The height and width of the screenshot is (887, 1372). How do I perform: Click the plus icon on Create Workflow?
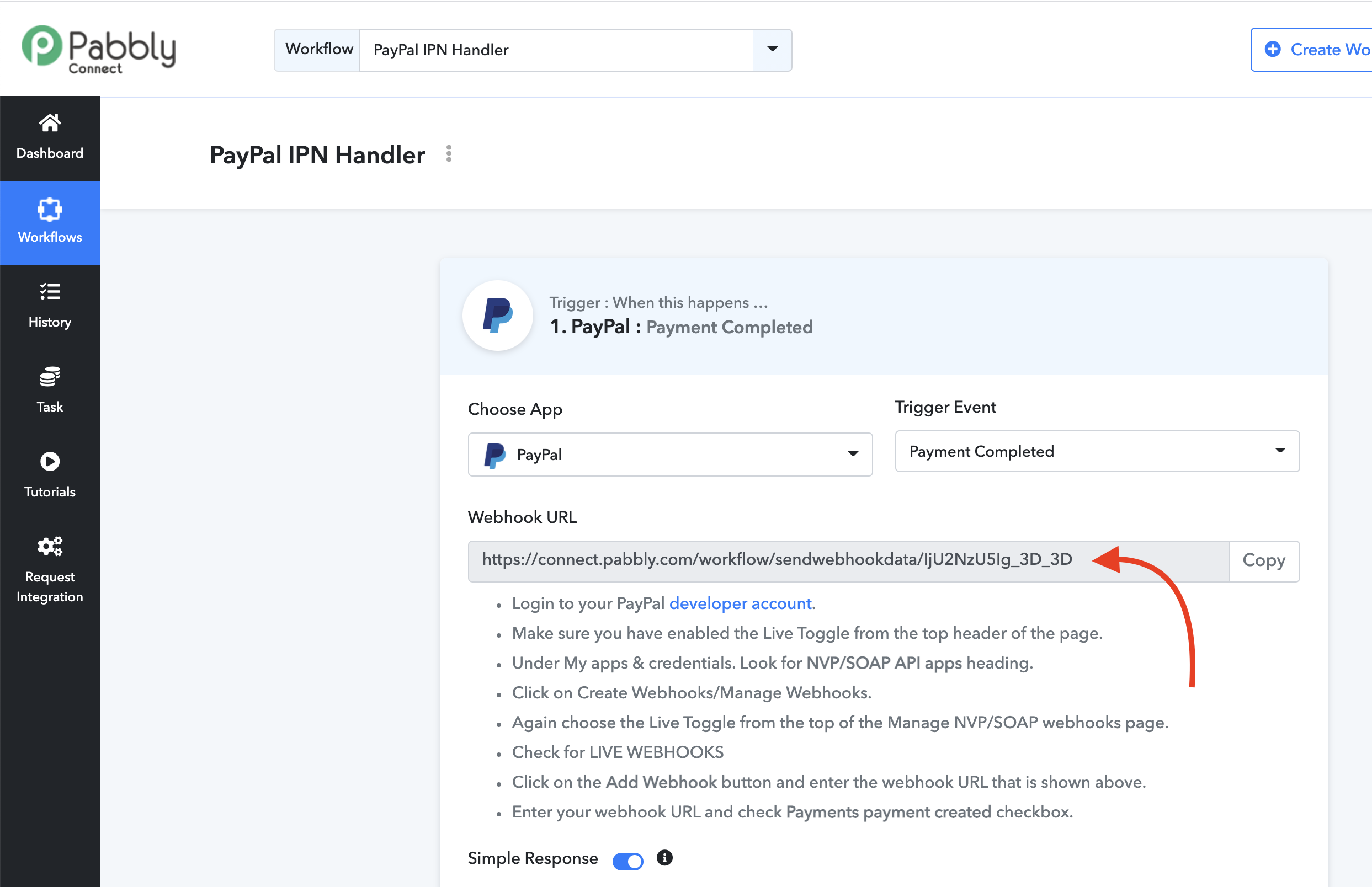1272,49
